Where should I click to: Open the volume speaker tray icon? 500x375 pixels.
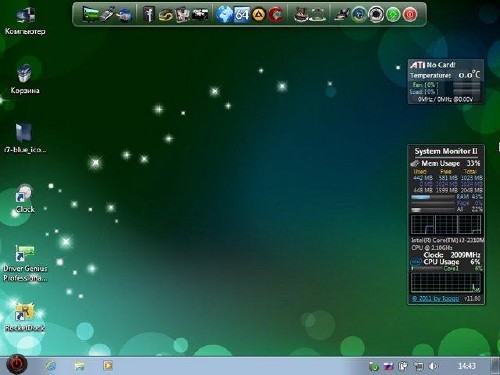[433, 366]
